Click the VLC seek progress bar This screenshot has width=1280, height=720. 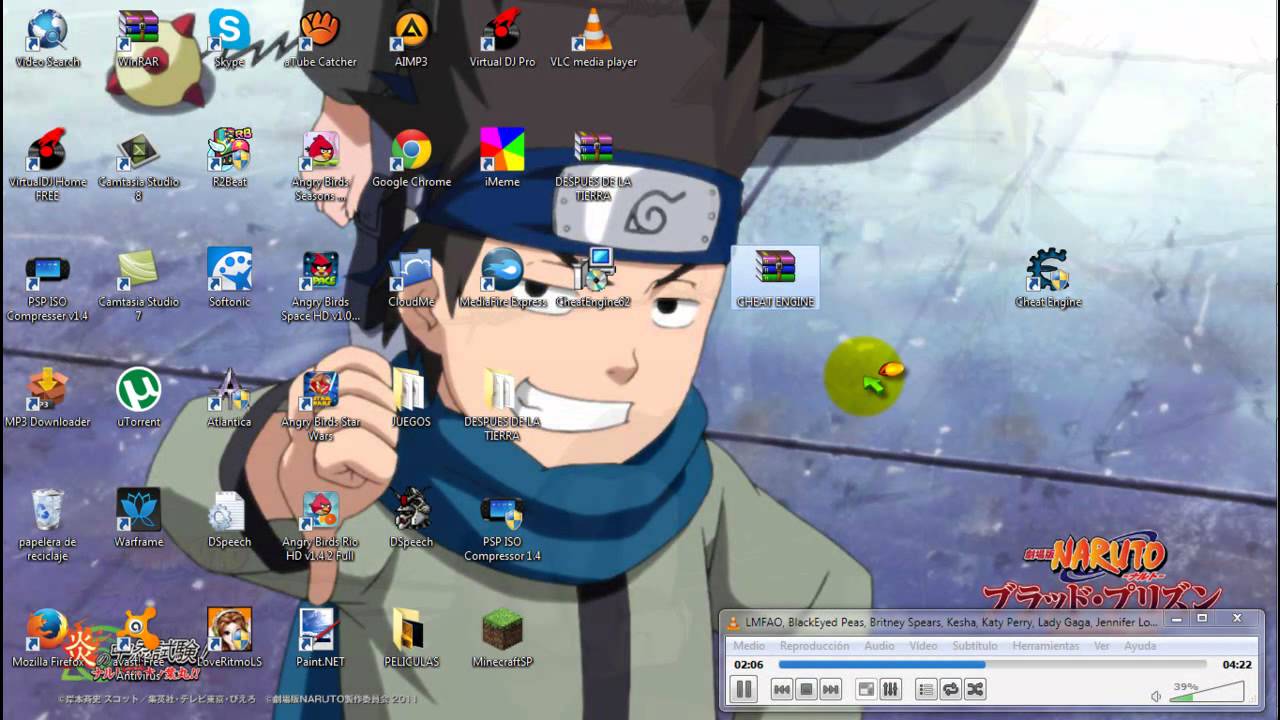[992, 664]
